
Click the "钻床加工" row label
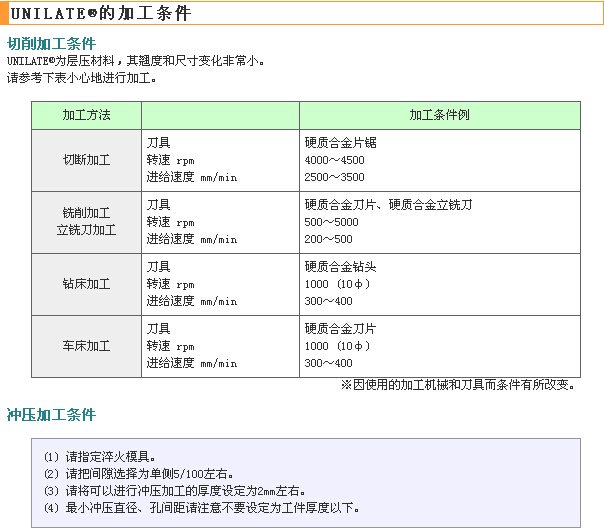pos(86,284)
